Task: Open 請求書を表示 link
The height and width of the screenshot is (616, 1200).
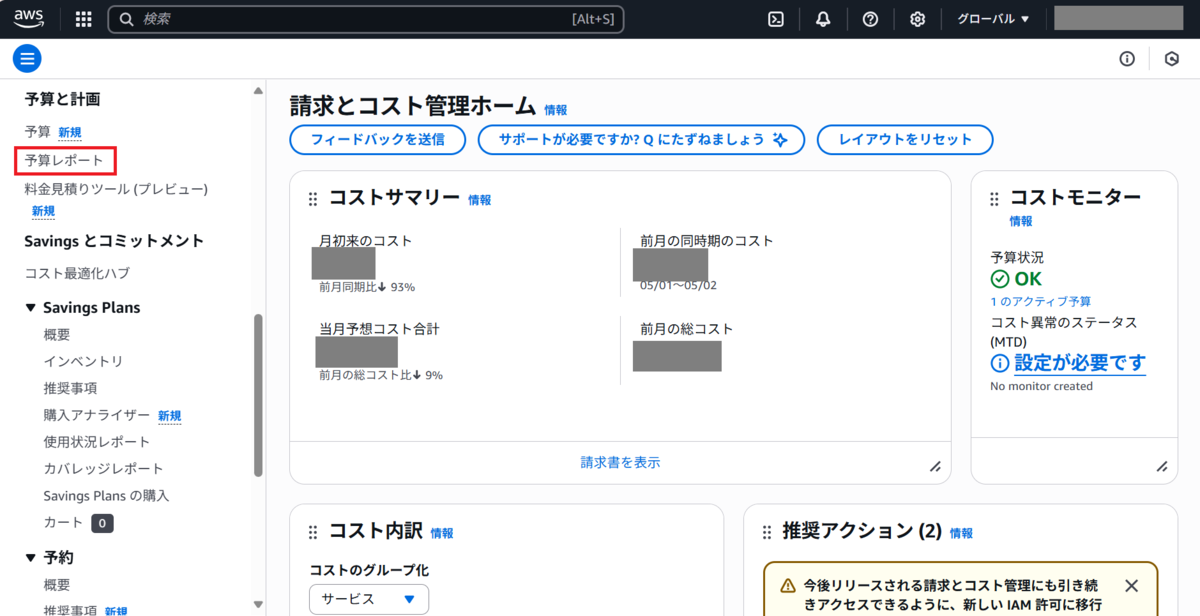Action: point(620,463)
